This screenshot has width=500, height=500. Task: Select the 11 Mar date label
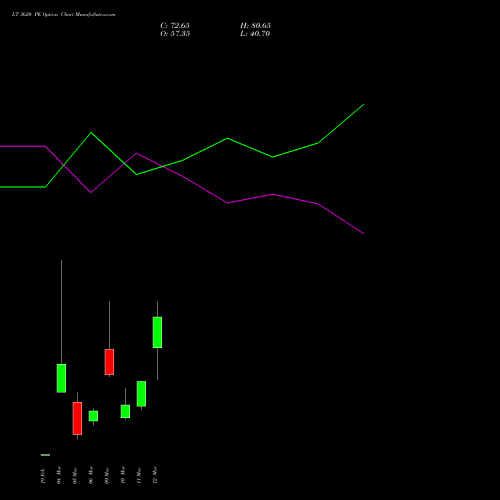(x=139, y=475)
